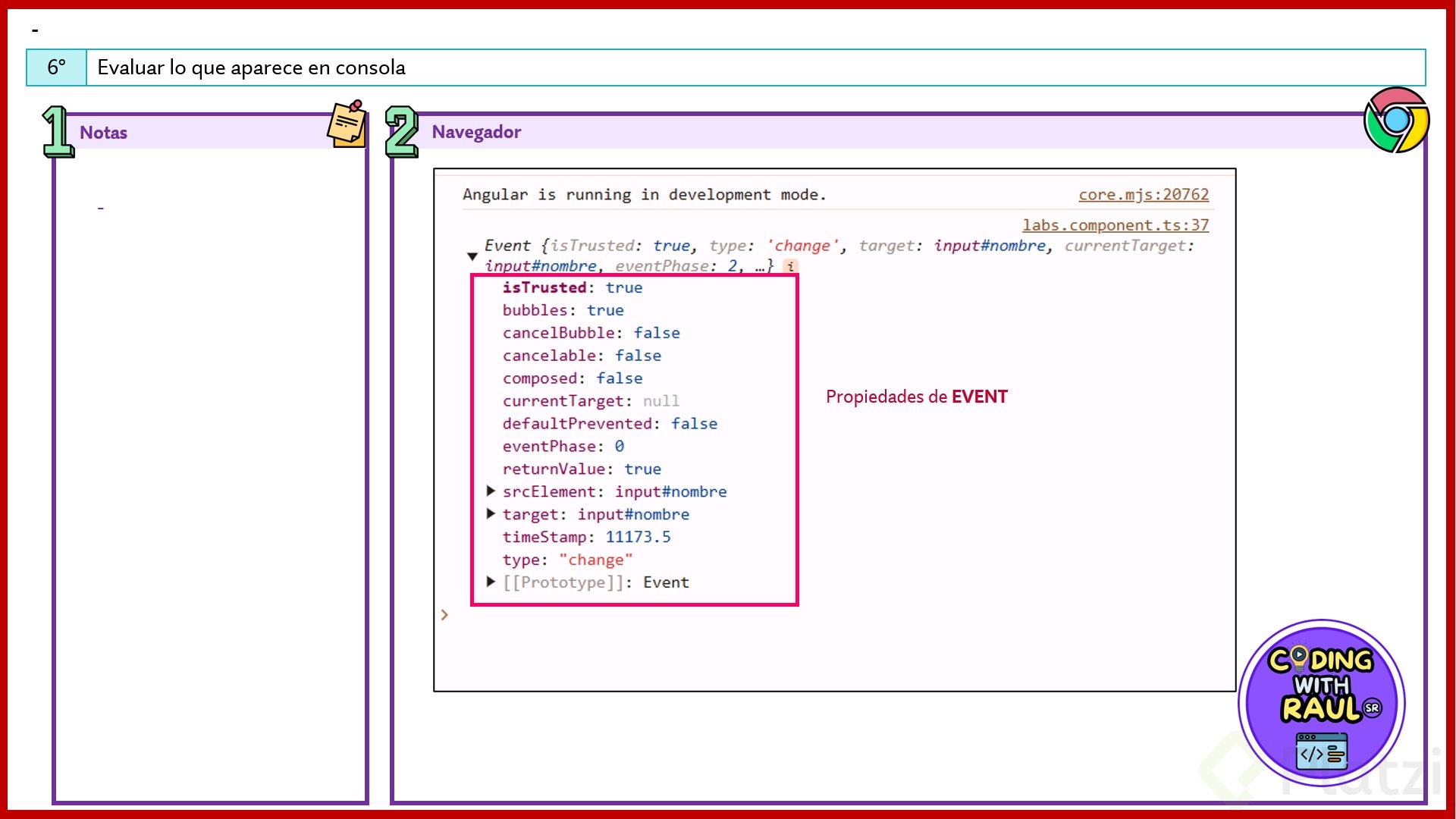Screen dimensions: 1456x819
Task: Click the Chrome browser logo icon
Action: pos(1396,120)
